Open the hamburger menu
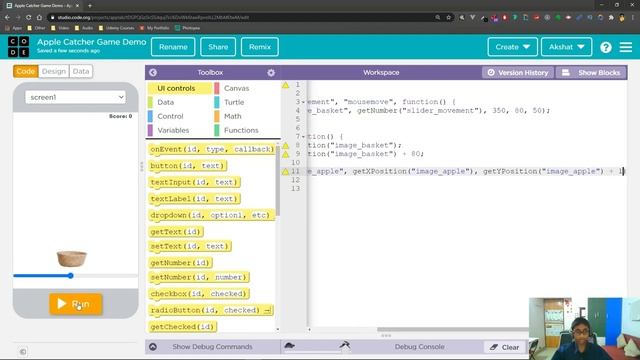Viewport: 640px width, 360px height. coord(626,47)
